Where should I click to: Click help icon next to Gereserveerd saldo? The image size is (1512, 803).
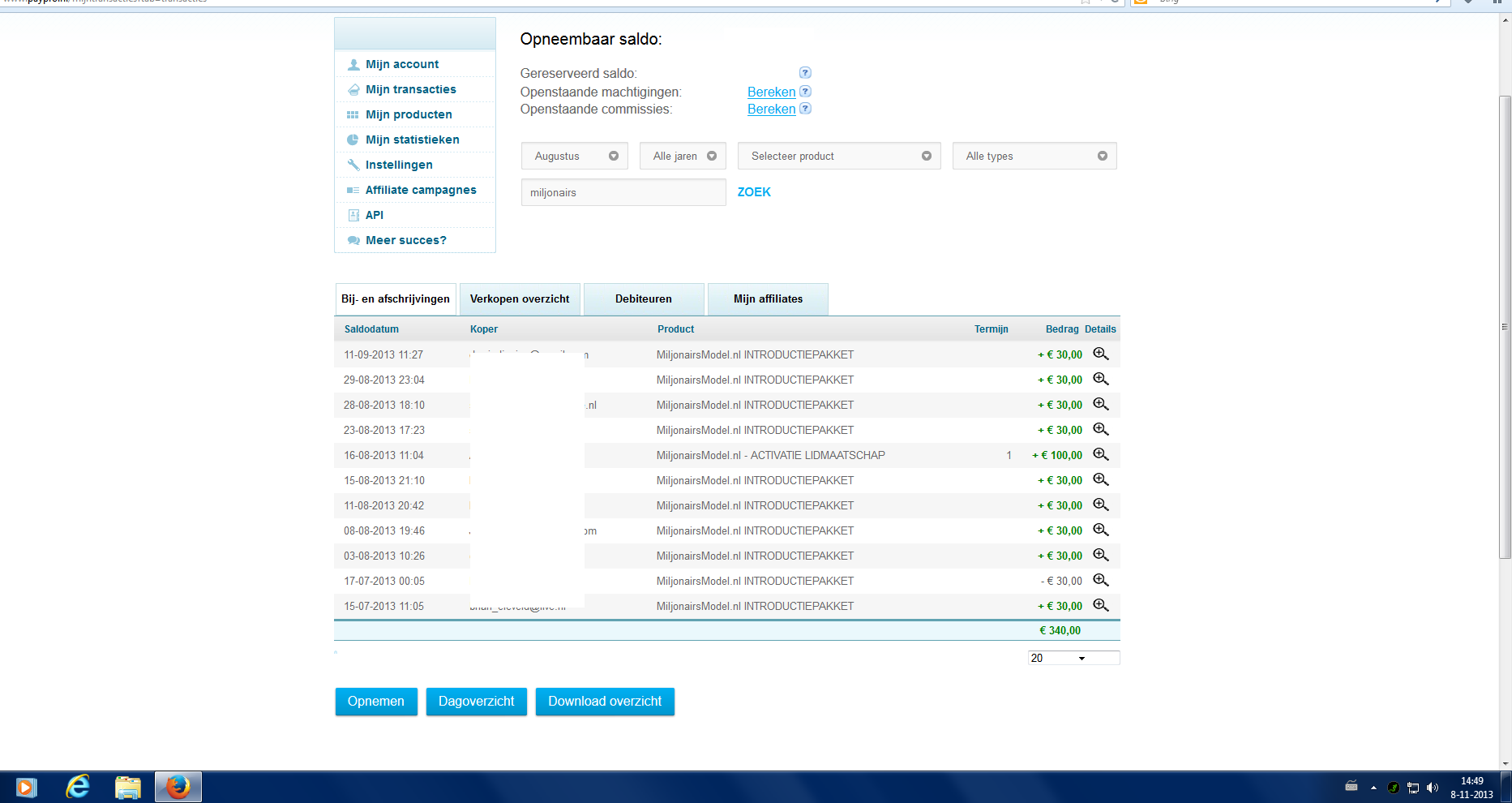(805, 72)
